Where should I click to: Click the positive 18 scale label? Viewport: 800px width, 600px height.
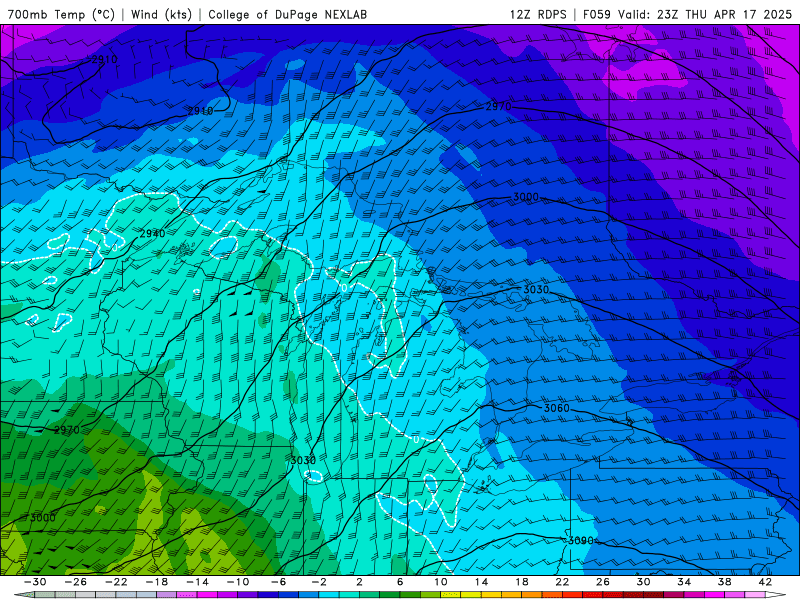click(x=521, y=582)
